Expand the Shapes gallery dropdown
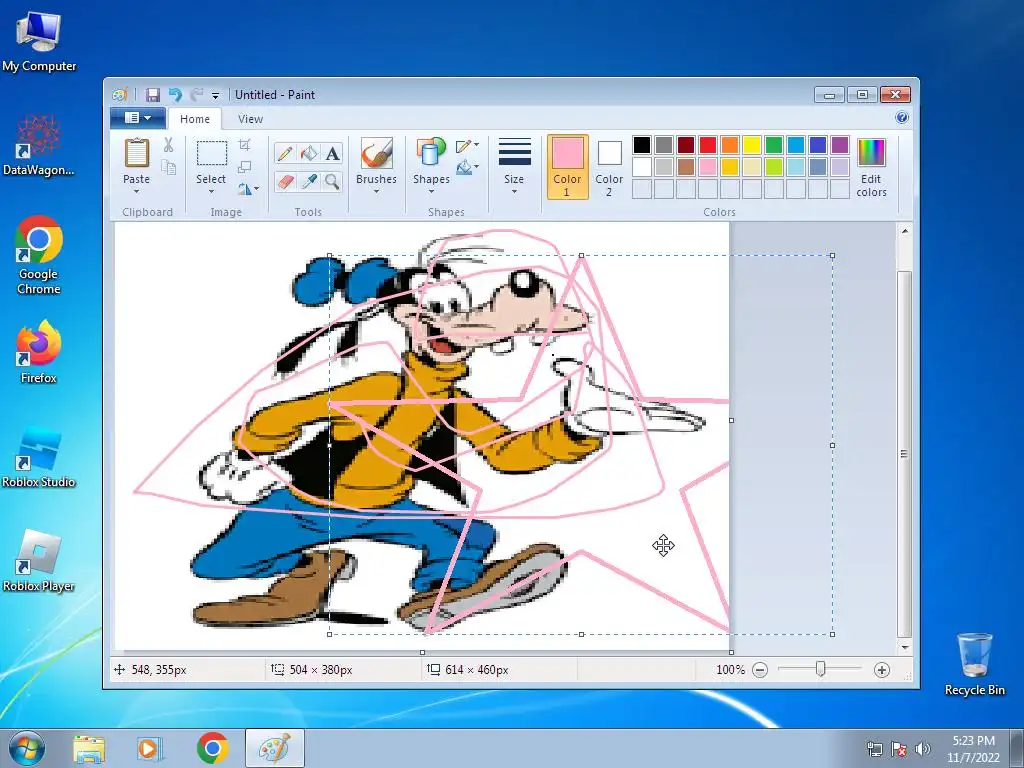 point(431,192)
